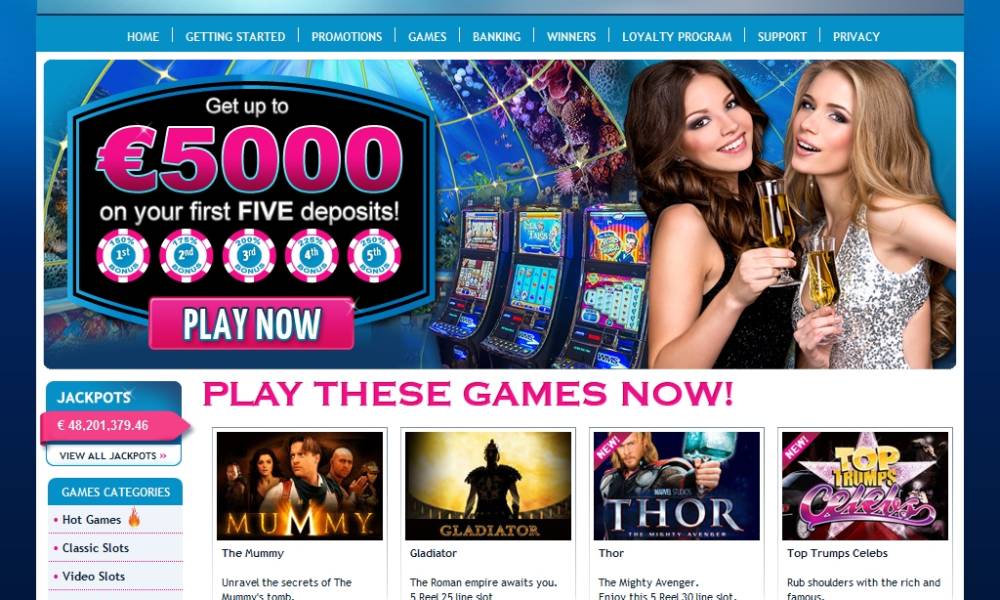Select the Classic Slots category
This screenshot has height=600, width=1000.
point(95,548)
